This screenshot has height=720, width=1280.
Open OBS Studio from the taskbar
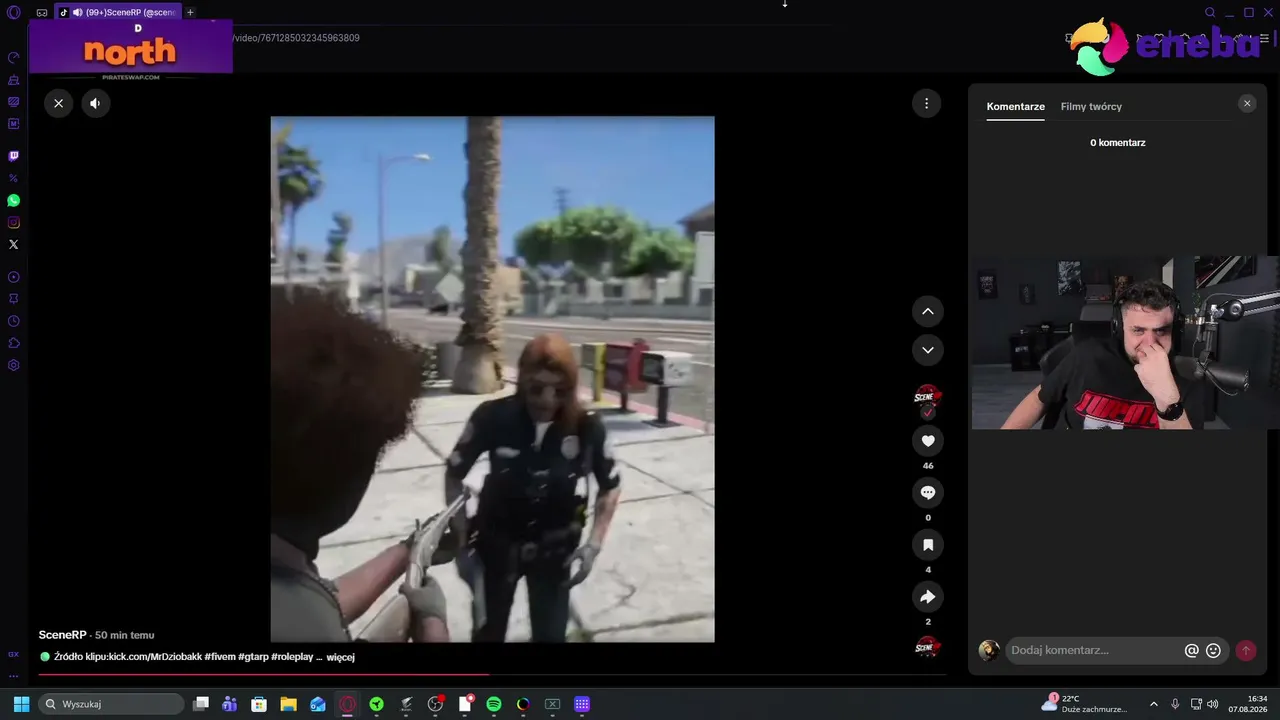[435, 704]
